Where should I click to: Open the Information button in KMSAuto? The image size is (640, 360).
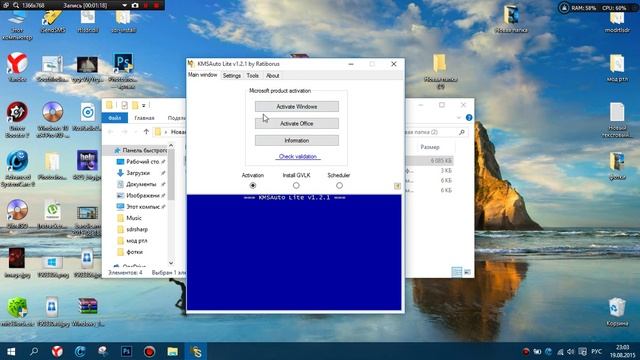point(297,140)
